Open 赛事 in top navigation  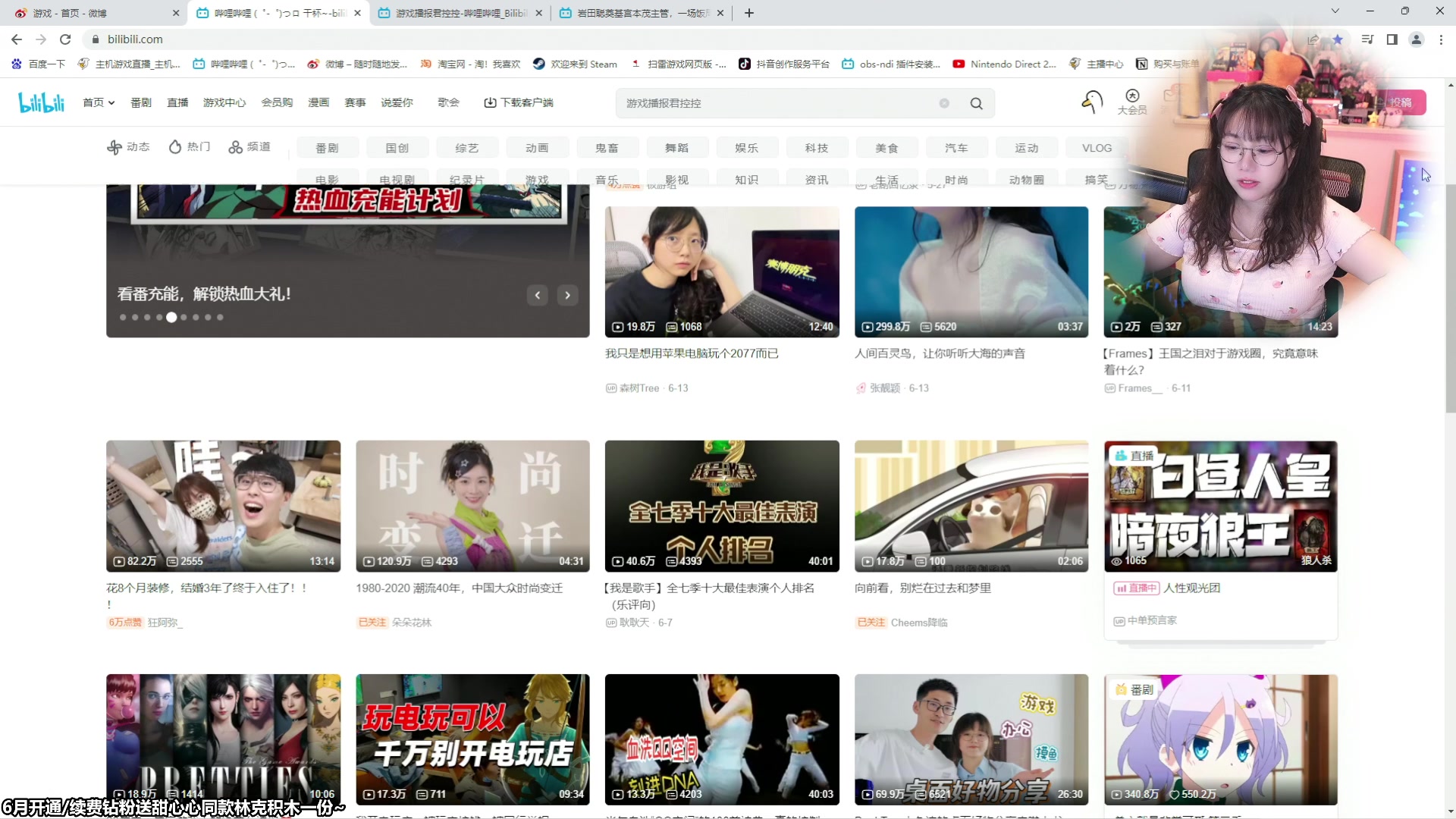[x=355, y=102]
